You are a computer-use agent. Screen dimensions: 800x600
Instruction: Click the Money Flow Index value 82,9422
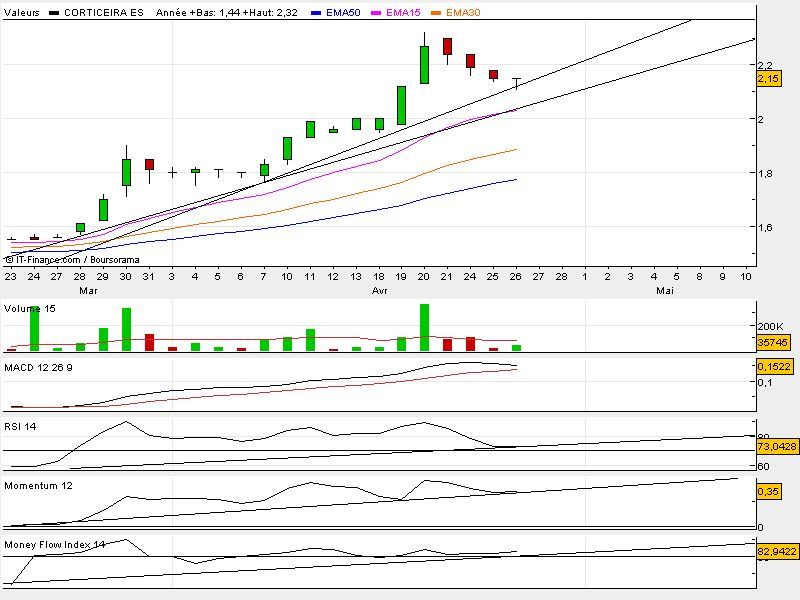pyautogui.click(x=777, y=552)
